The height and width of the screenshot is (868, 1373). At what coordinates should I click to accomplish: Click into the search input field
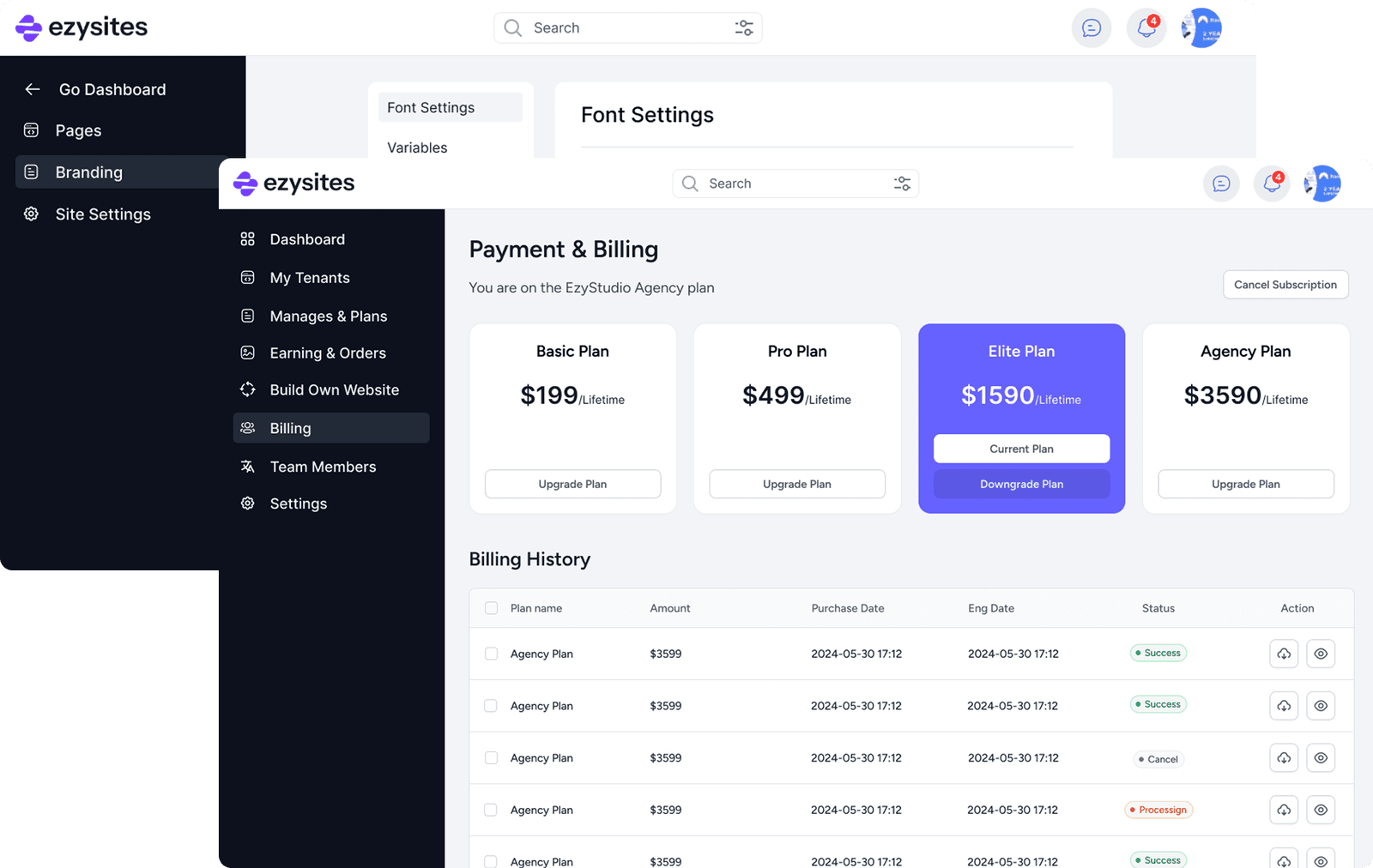tap(772, 183)
